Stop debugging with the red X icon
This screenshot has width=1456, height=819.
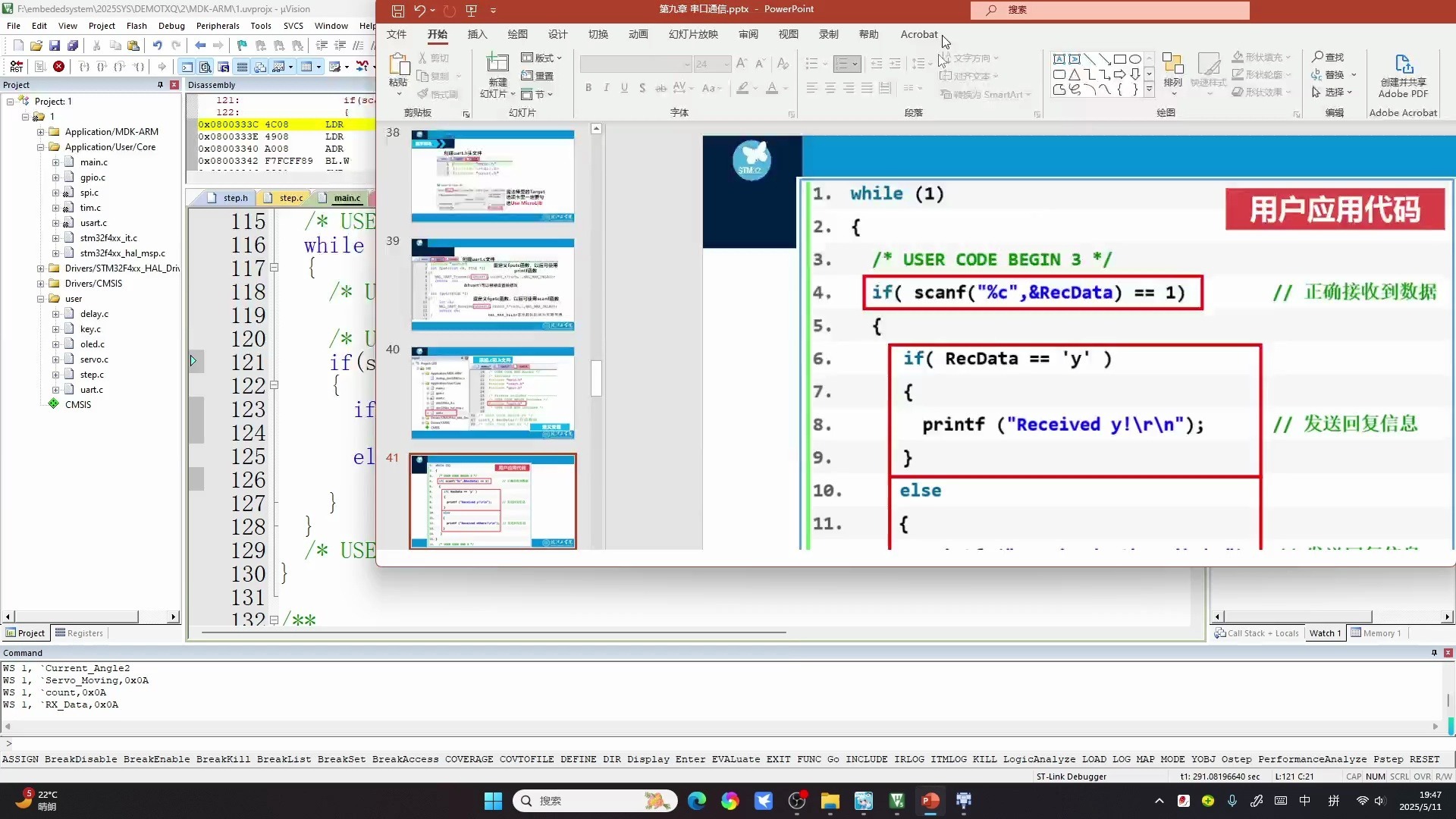click(x=58, y=67)
